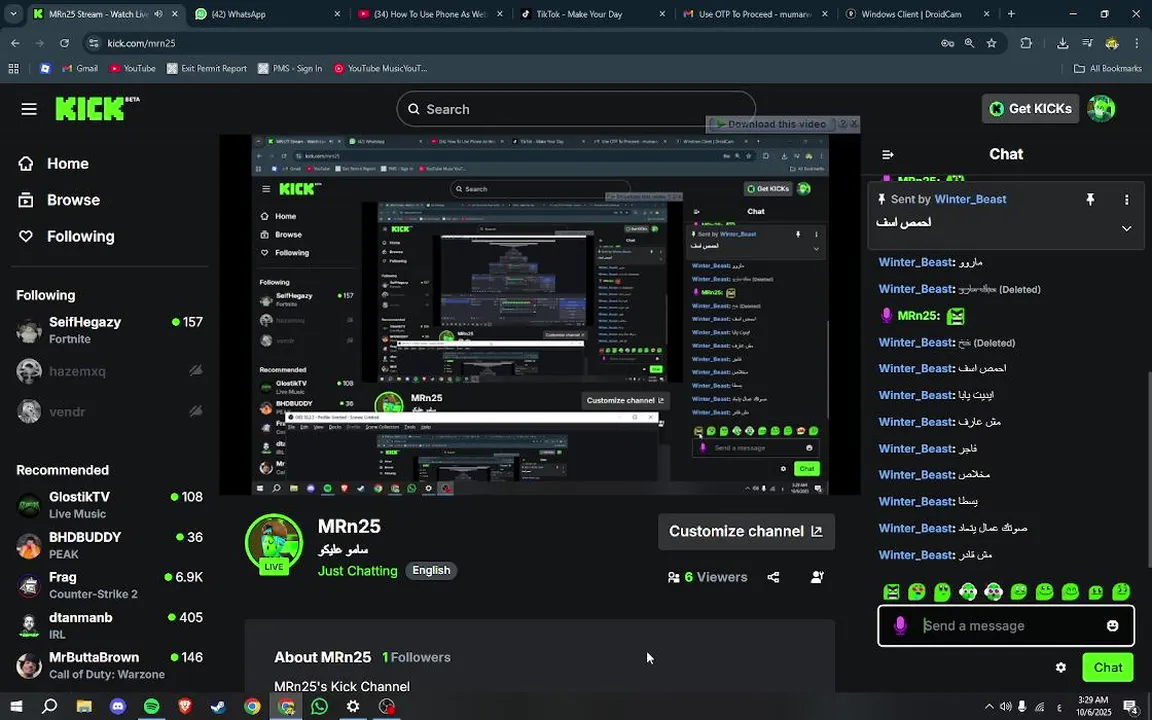The height and width of the screenshot is (720, 1152).
Task: Open Chrome profile avatar in toolbar
Action: pos(1112,43)
